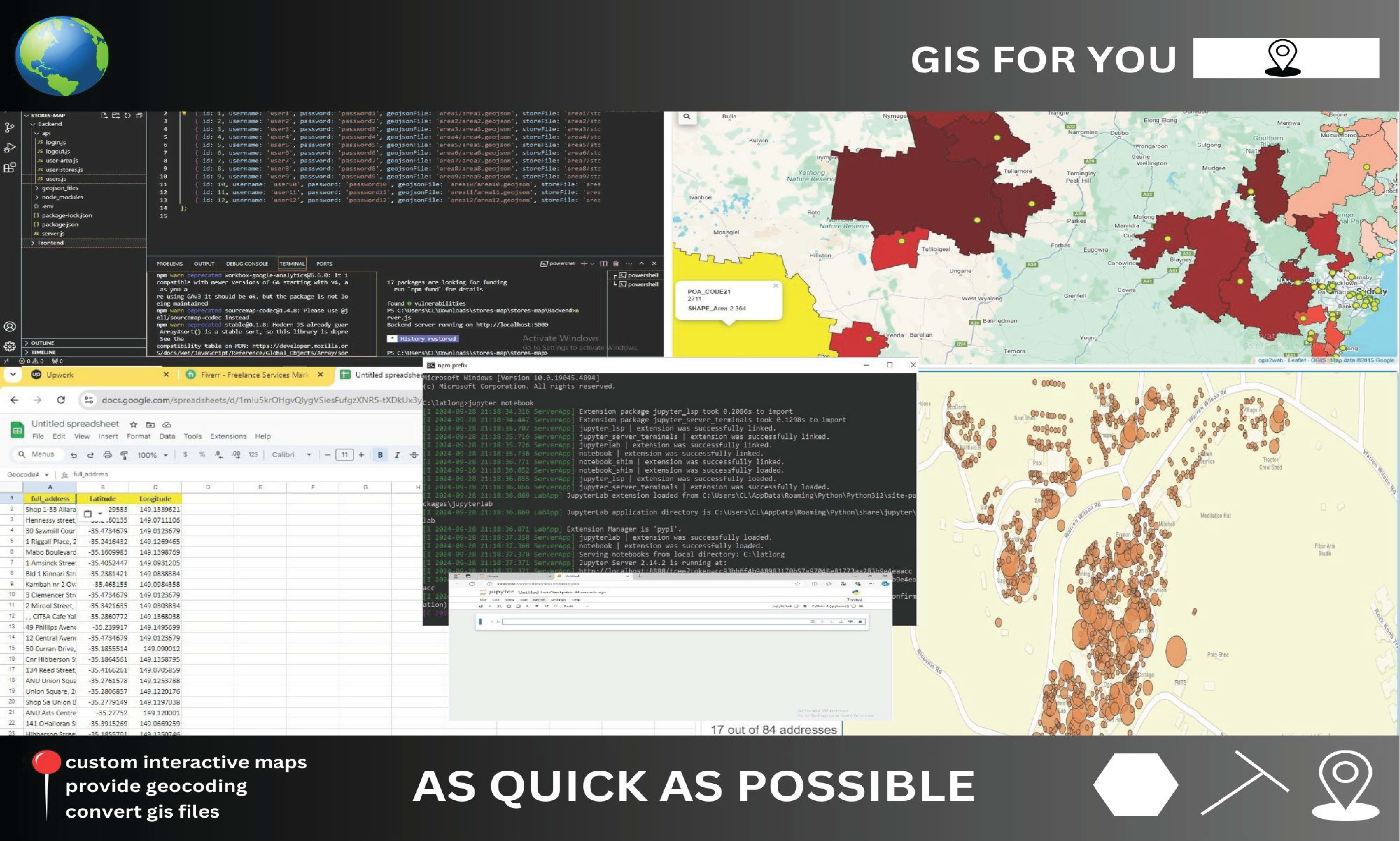1400x841 pixels.
Task: Open the Source Control view icon
Action: coord(9,128)
